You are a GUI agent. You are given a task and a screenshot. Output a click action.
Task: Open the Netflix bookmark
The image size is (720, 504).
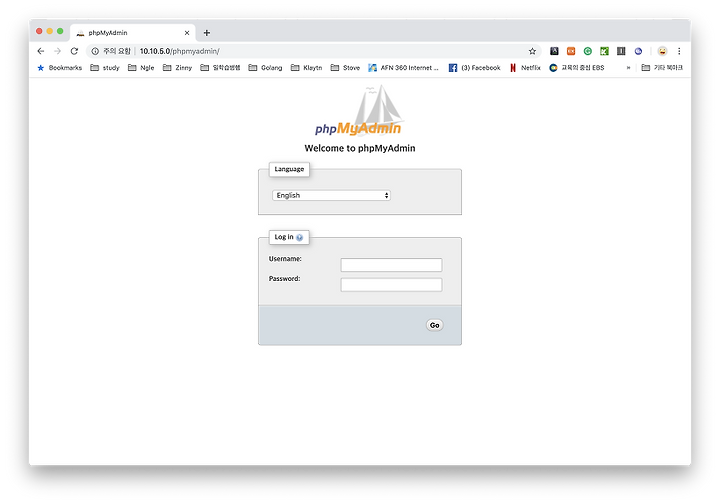525,67
